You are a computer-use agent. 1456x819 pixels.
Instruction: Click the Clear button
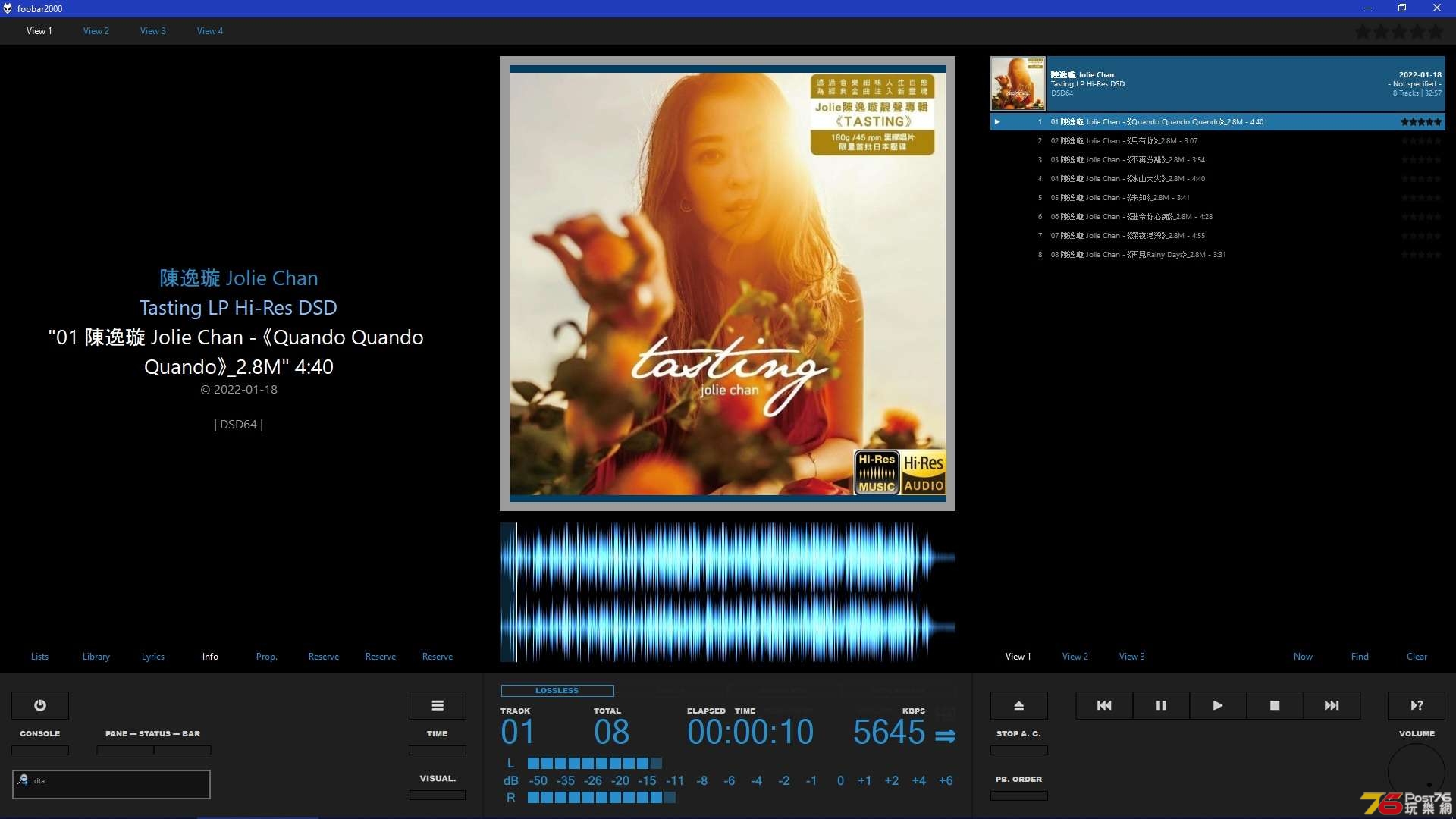tap(1417, 657)
